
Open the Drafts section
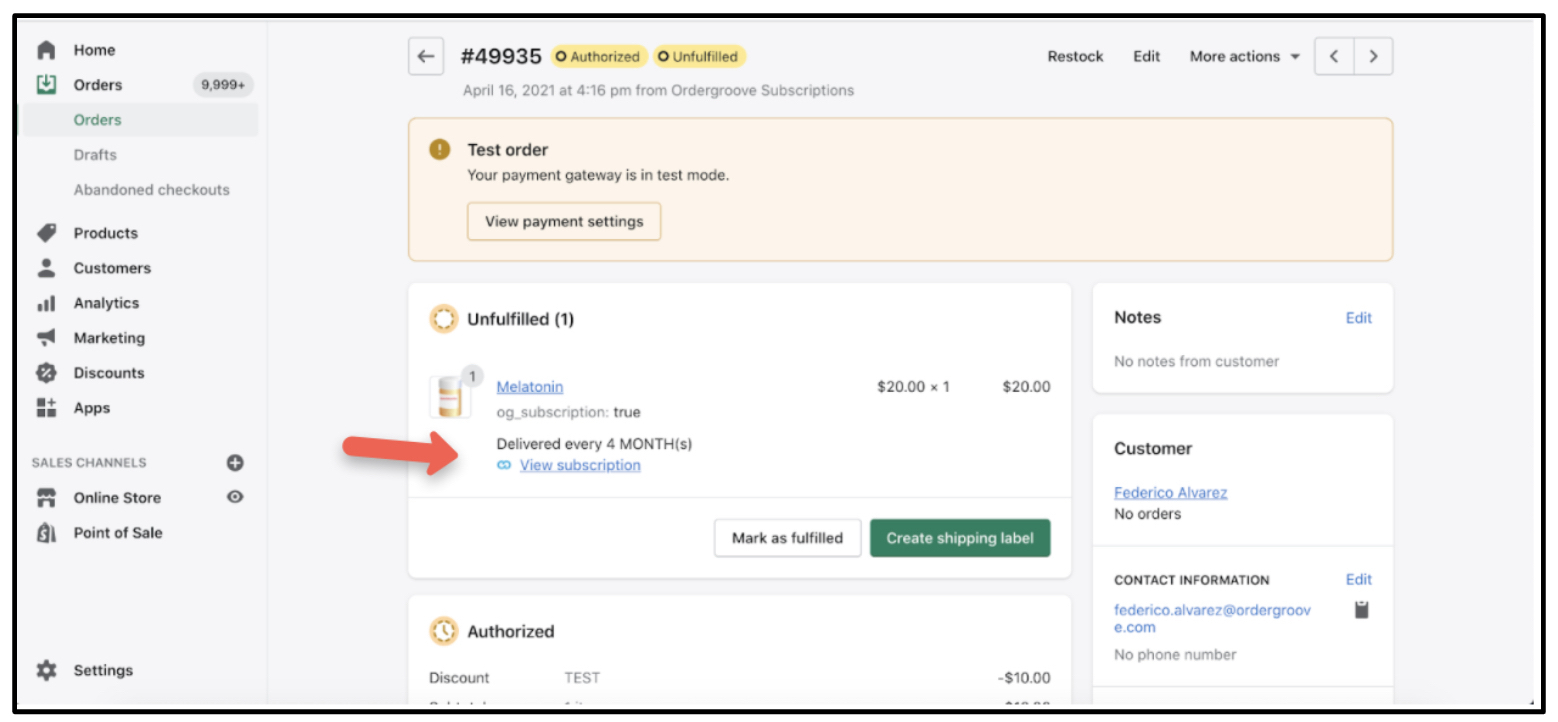click(x=95, y=154)
